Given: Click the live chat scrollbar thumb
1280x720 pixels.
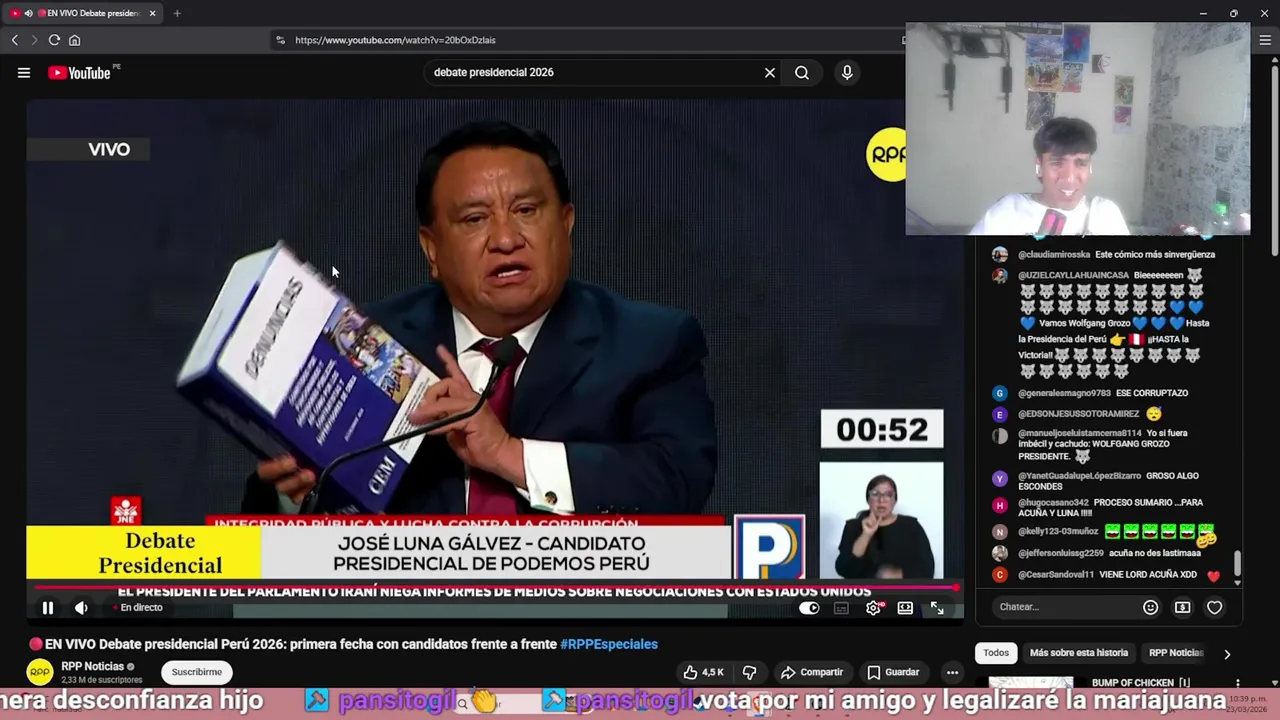Looking at the screenshot, I should pyautogui.click(x=1237, y=563).
